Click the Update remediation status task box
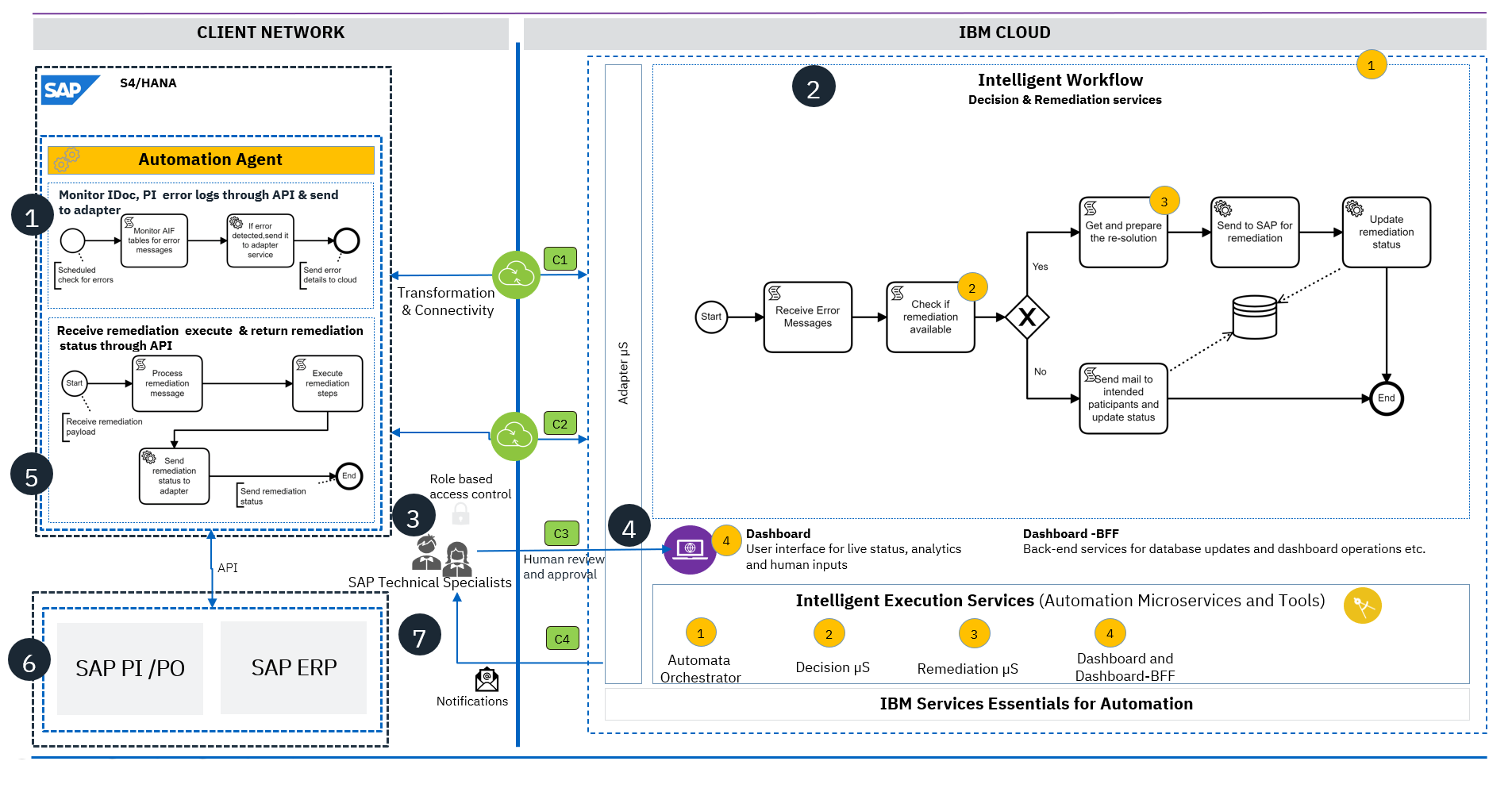 pyautogui.click(x=1386, y=232)
